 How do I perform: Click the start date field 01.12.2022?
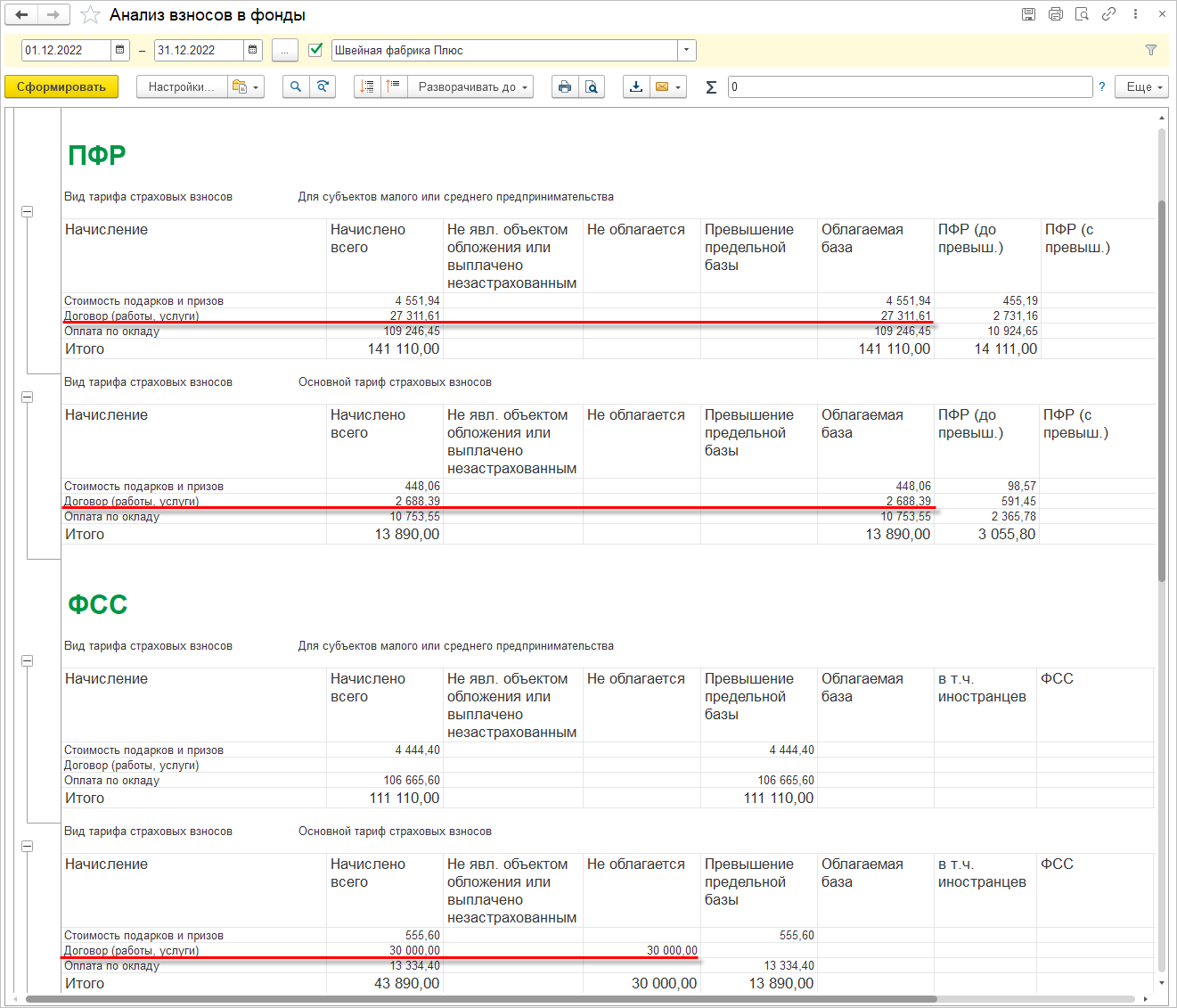67,50
